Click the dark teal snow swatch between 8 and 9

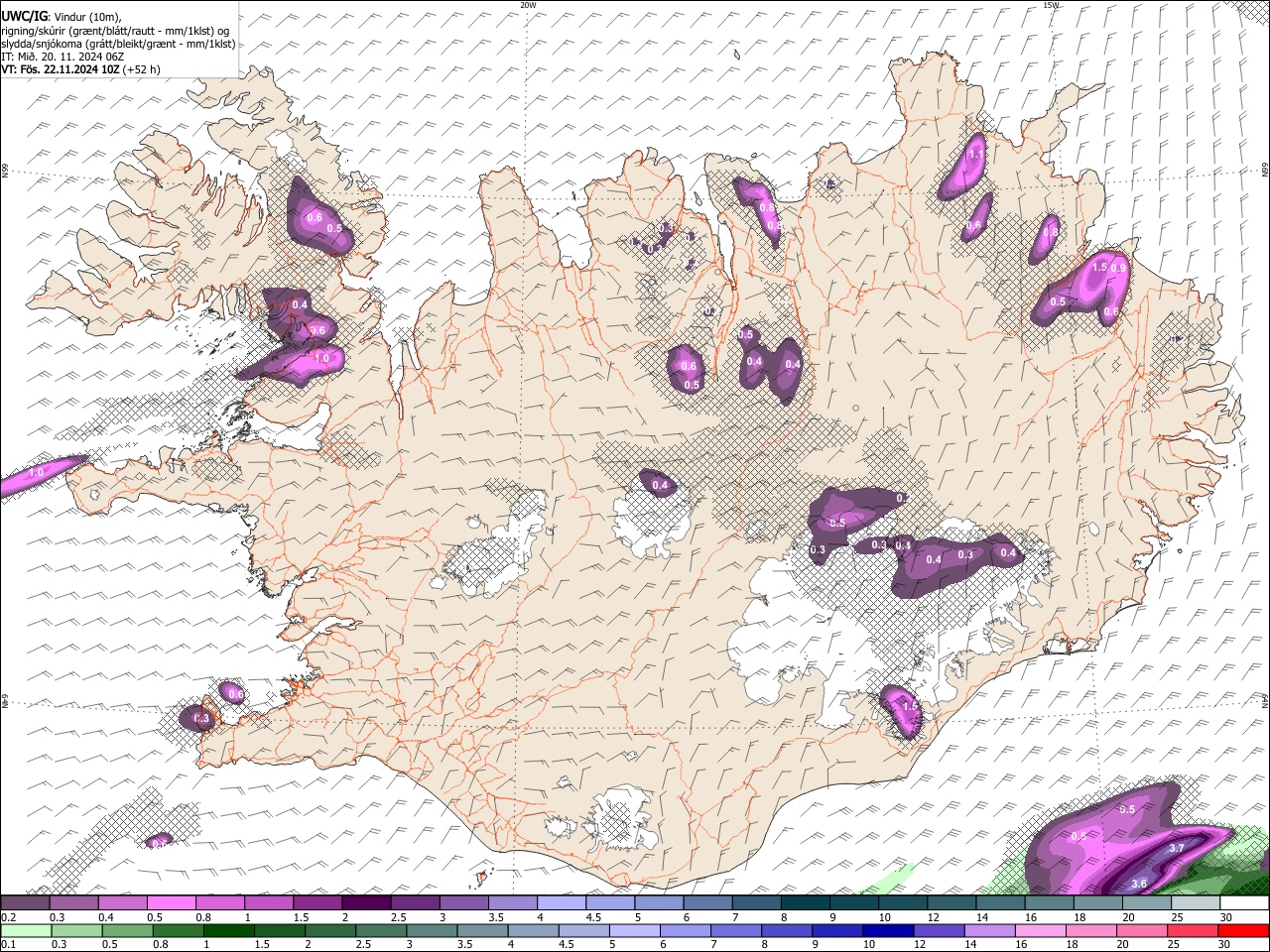pyautogui.click(x=806, y=903)
